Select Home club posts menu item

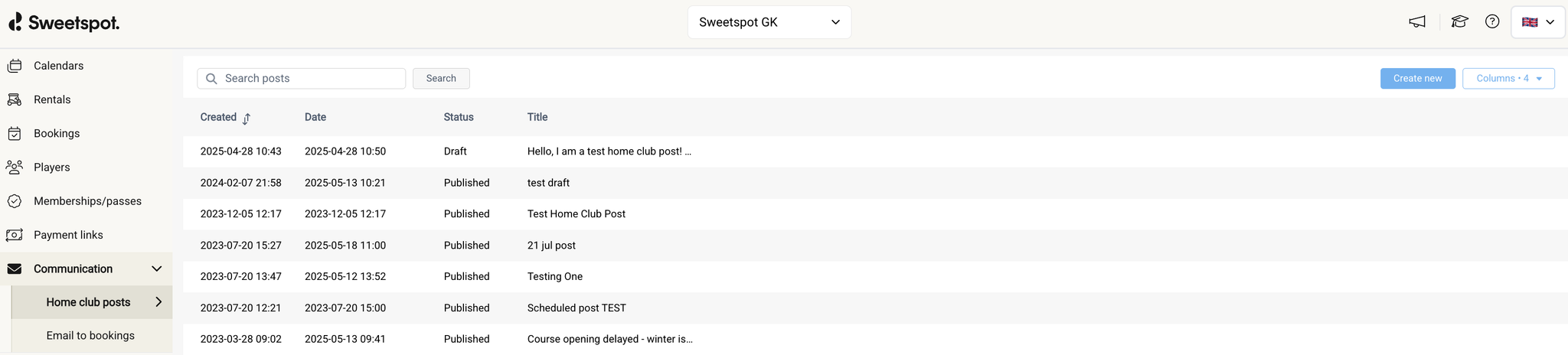click(x=88, y=302)
